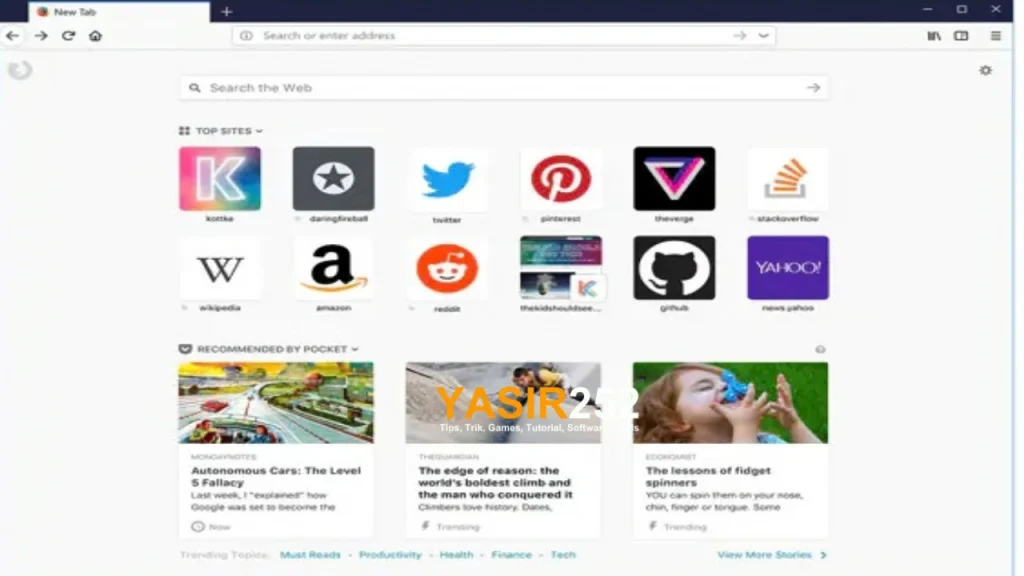Click the go arrow in address bar

[x=739, y=36]
